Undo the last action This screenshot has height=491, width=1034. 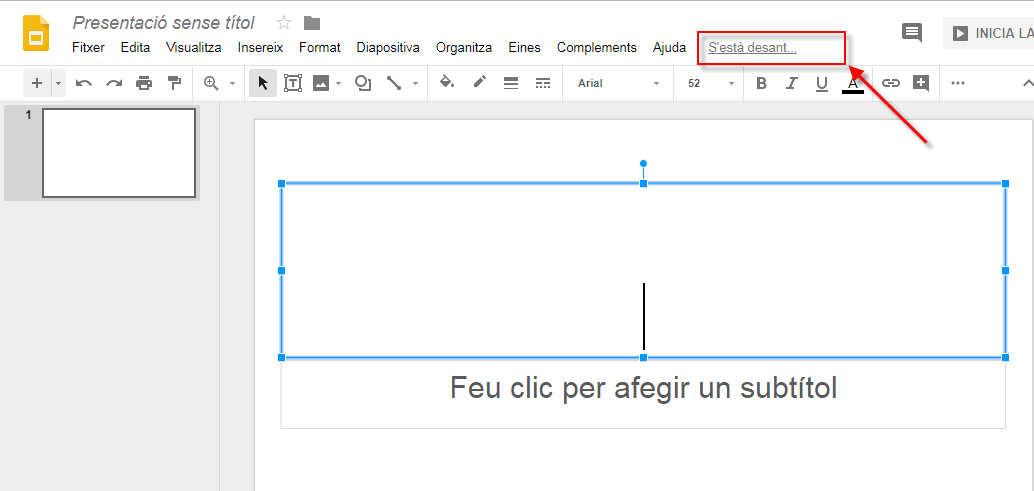[84, 83]
